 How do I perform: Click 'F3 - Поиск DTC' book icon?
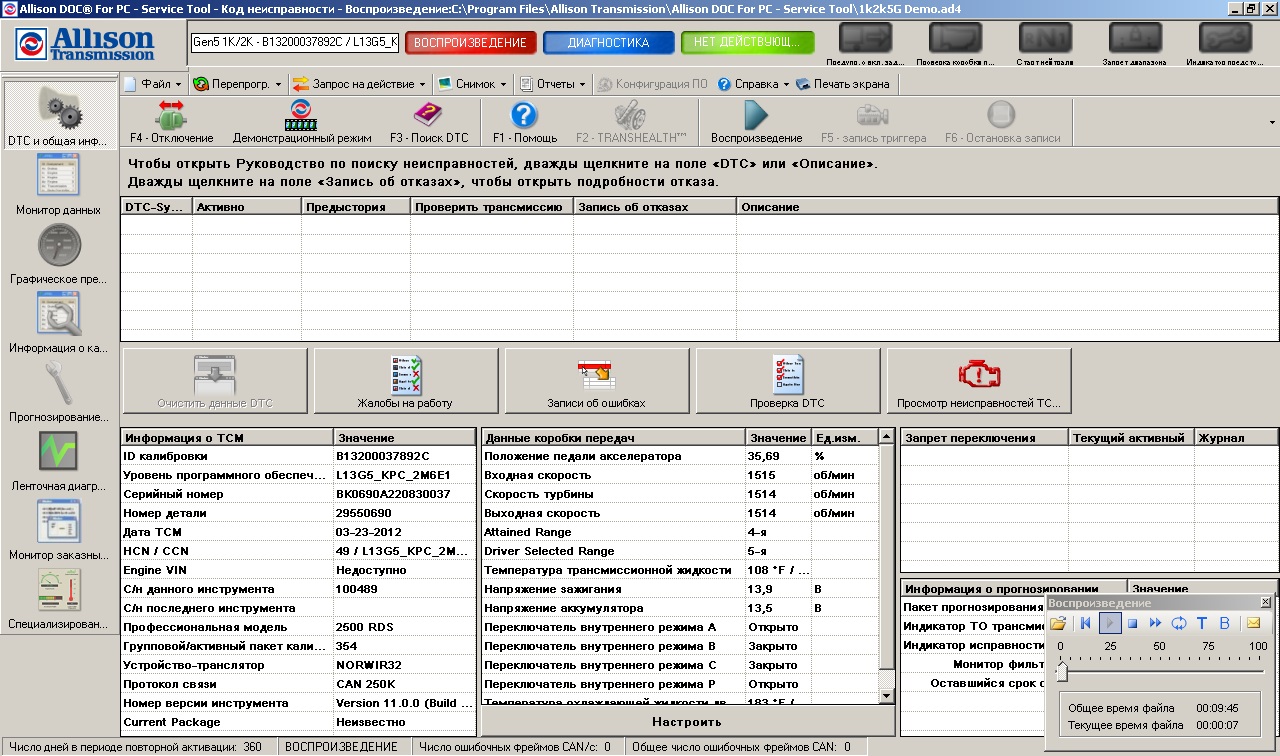click(x=429, y=122)
